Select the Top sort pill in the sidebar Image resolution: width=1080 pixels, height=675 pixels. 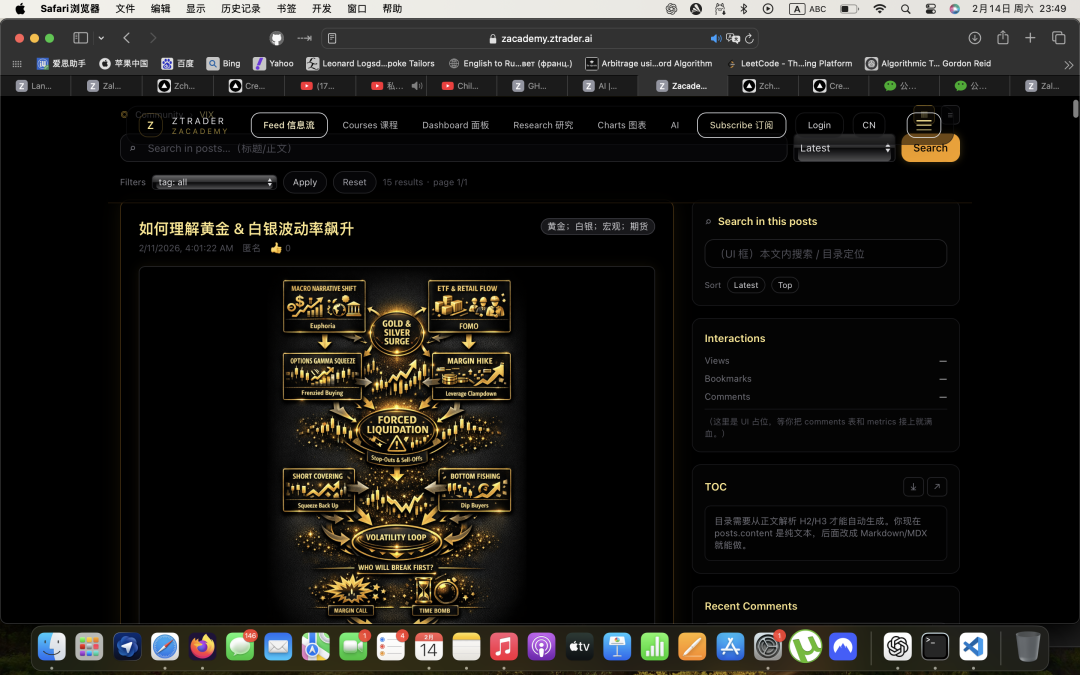pyautogui.click(x=785, y=285)
